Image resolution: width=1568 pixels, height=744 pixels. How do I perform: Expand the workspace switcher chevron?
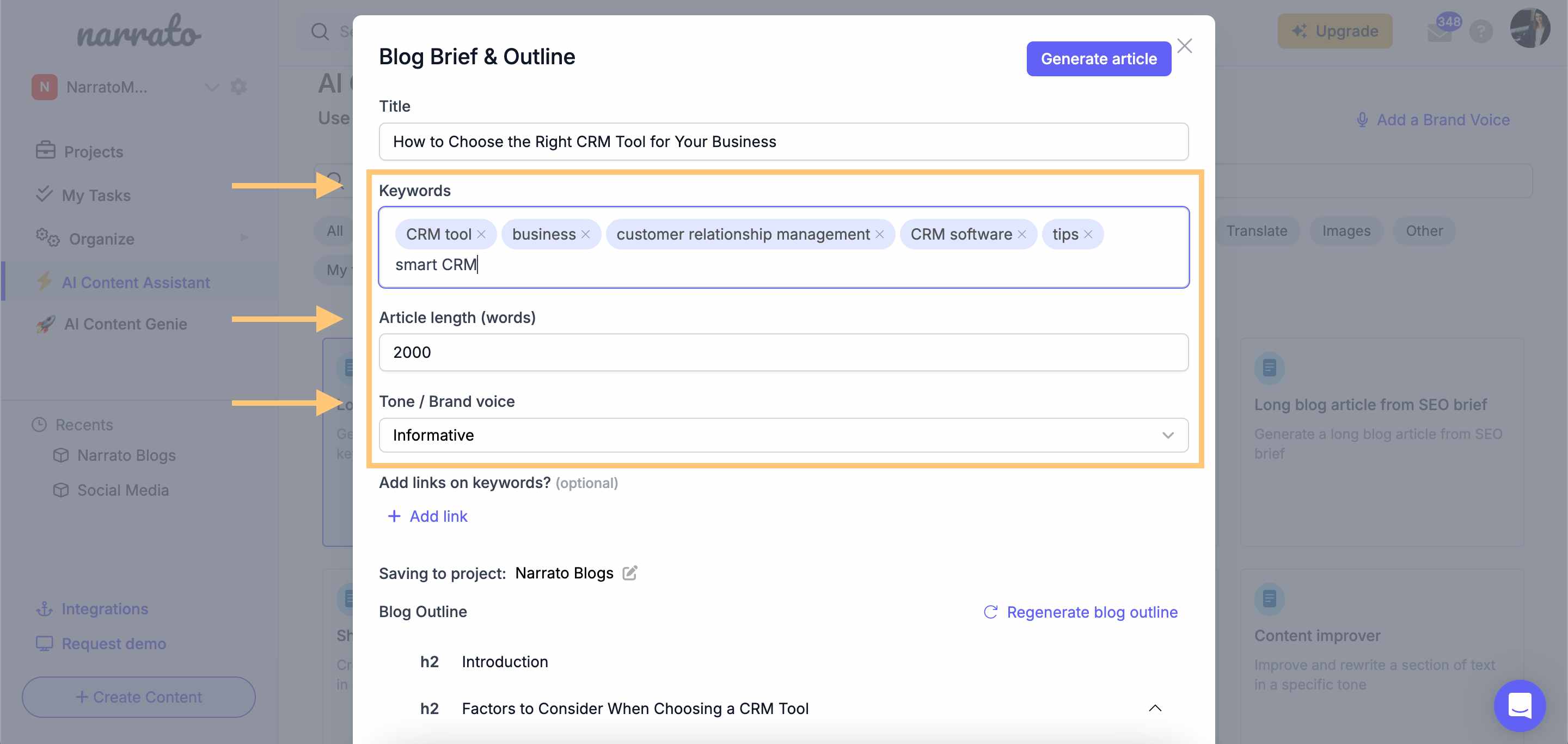(211, 87)
